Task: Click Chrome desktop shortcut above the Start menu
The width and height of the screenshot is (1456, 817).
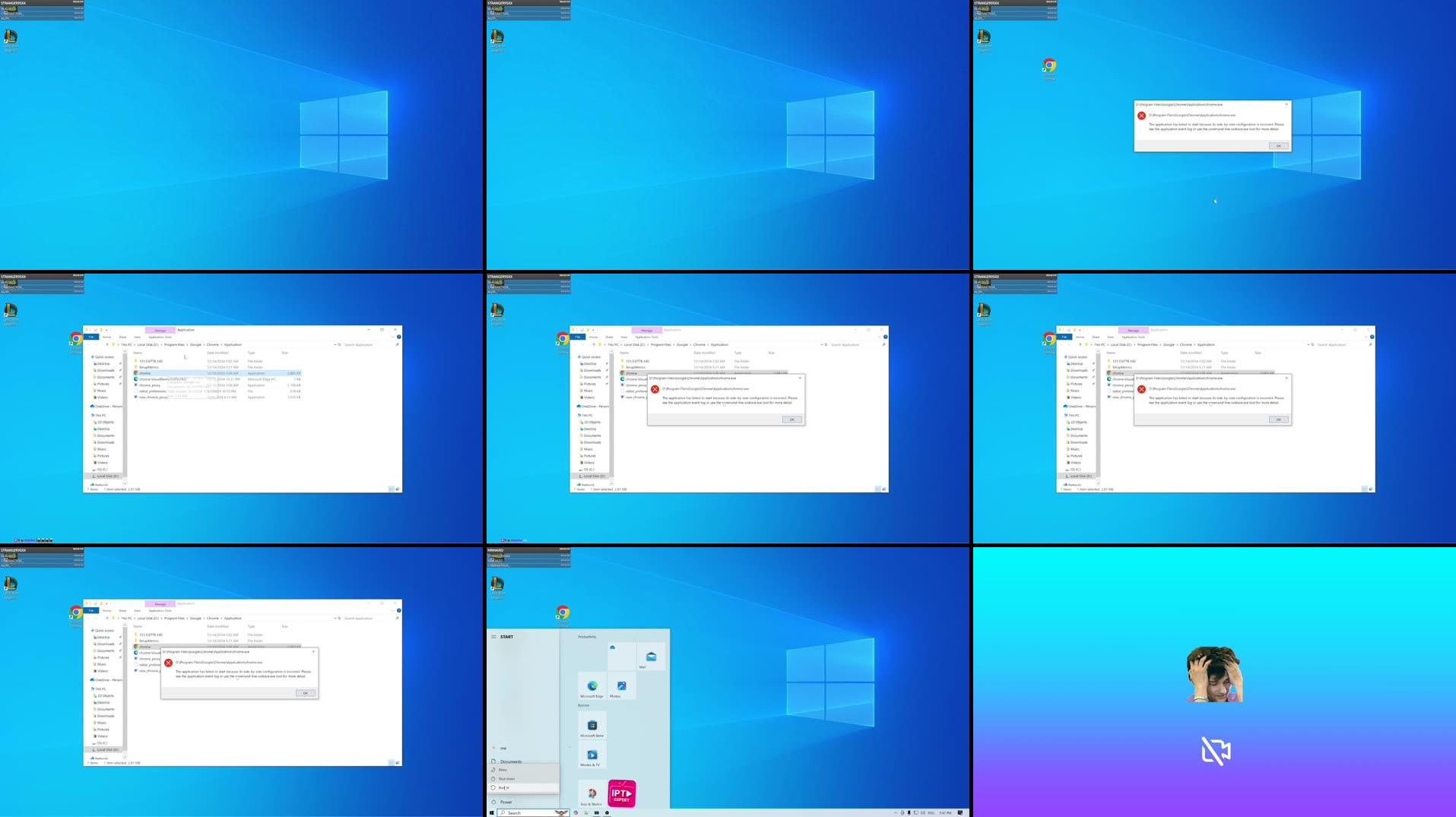Action: click(563, 616)
